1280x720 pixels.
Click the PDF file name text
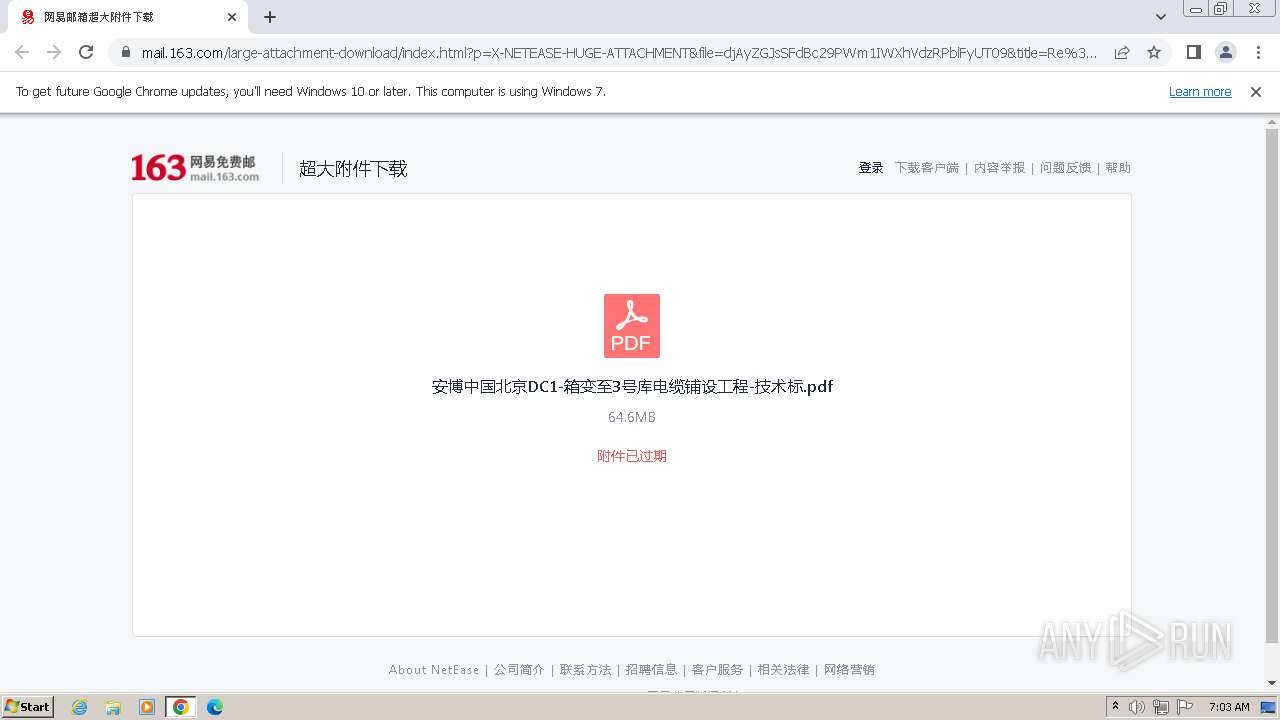point(632,387)
